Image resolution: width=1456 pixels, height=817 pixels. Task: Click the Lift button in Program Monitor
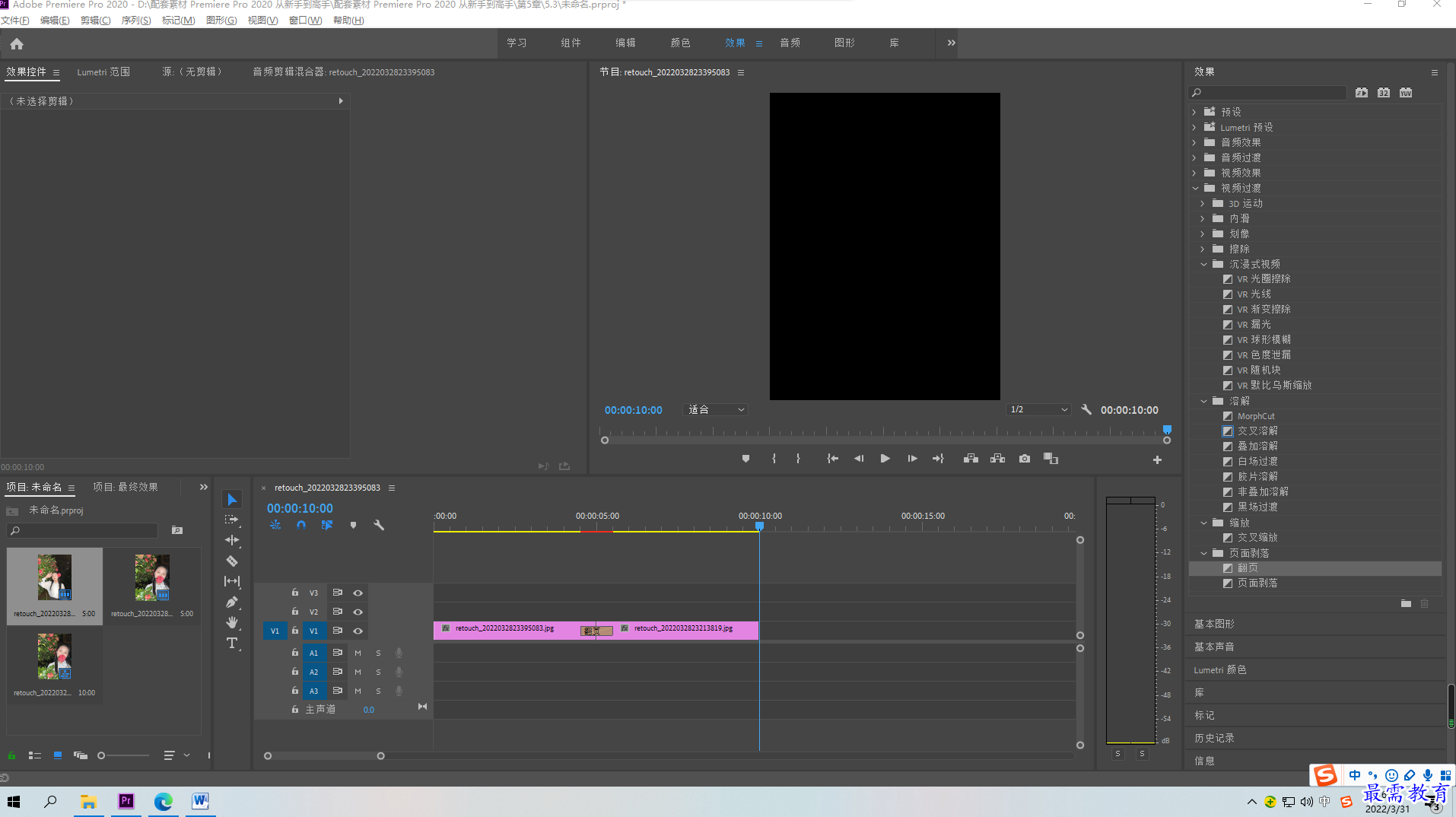971,459
